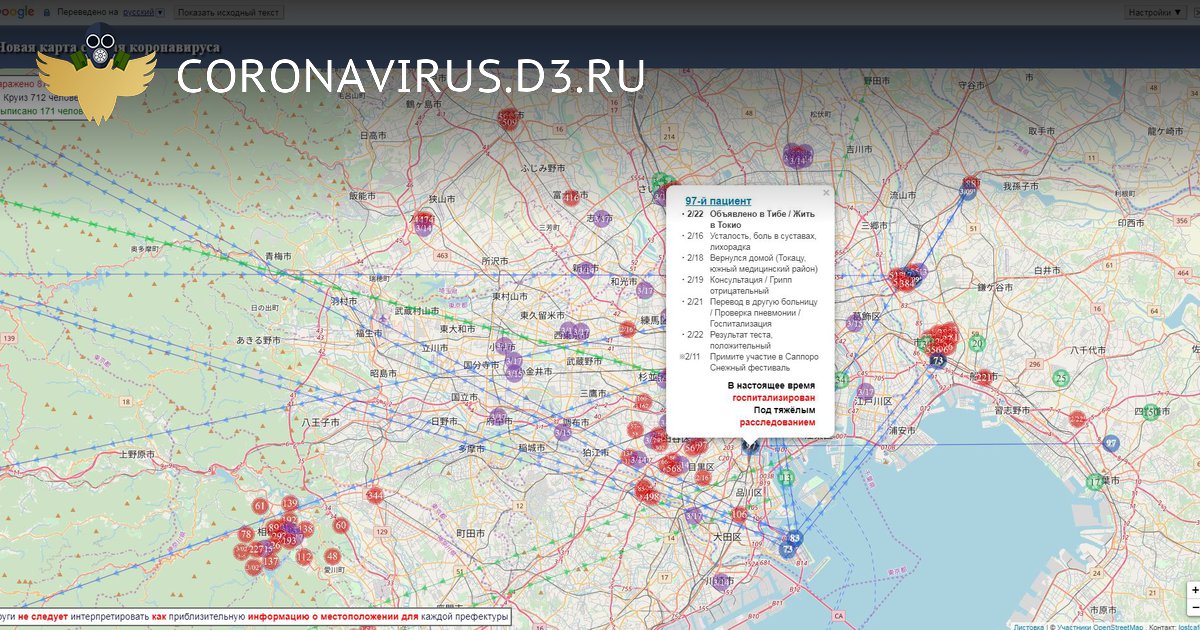This screenshot has width=1200, height=630.
Task: Click the green marker numbered 17
Action: [1096, 482]
